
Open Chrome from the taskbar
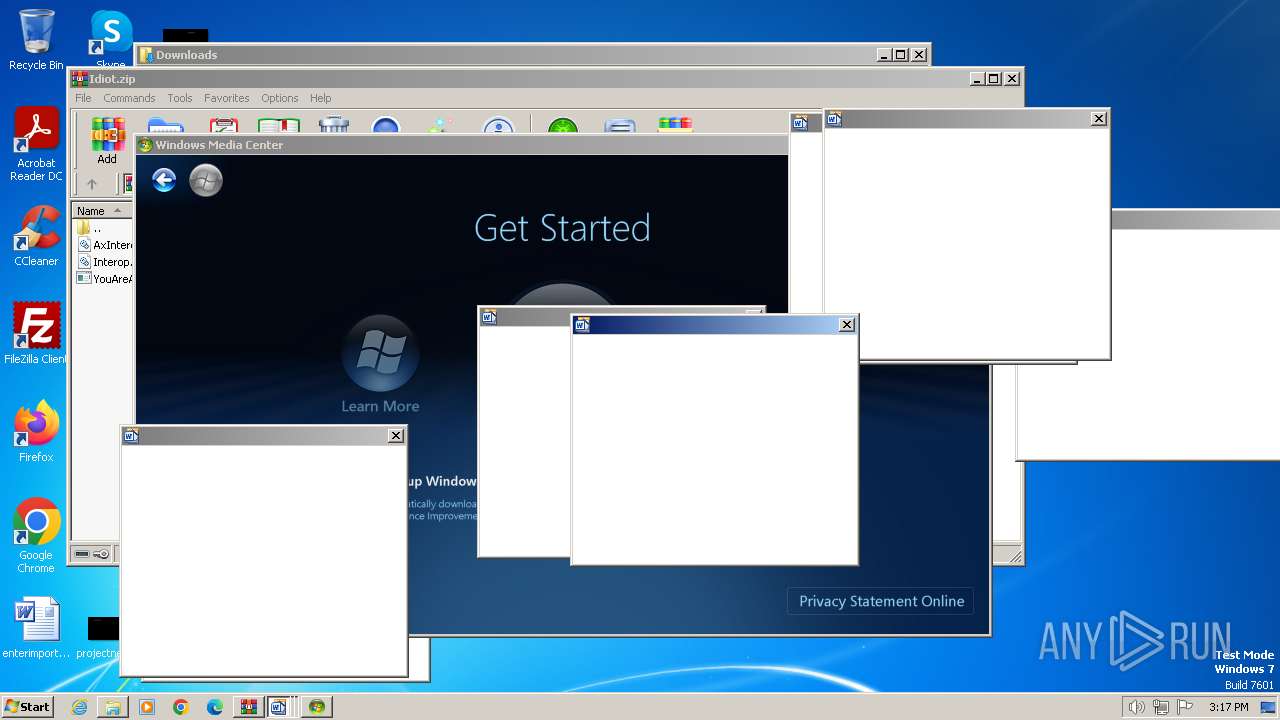(x=181, y=707)
